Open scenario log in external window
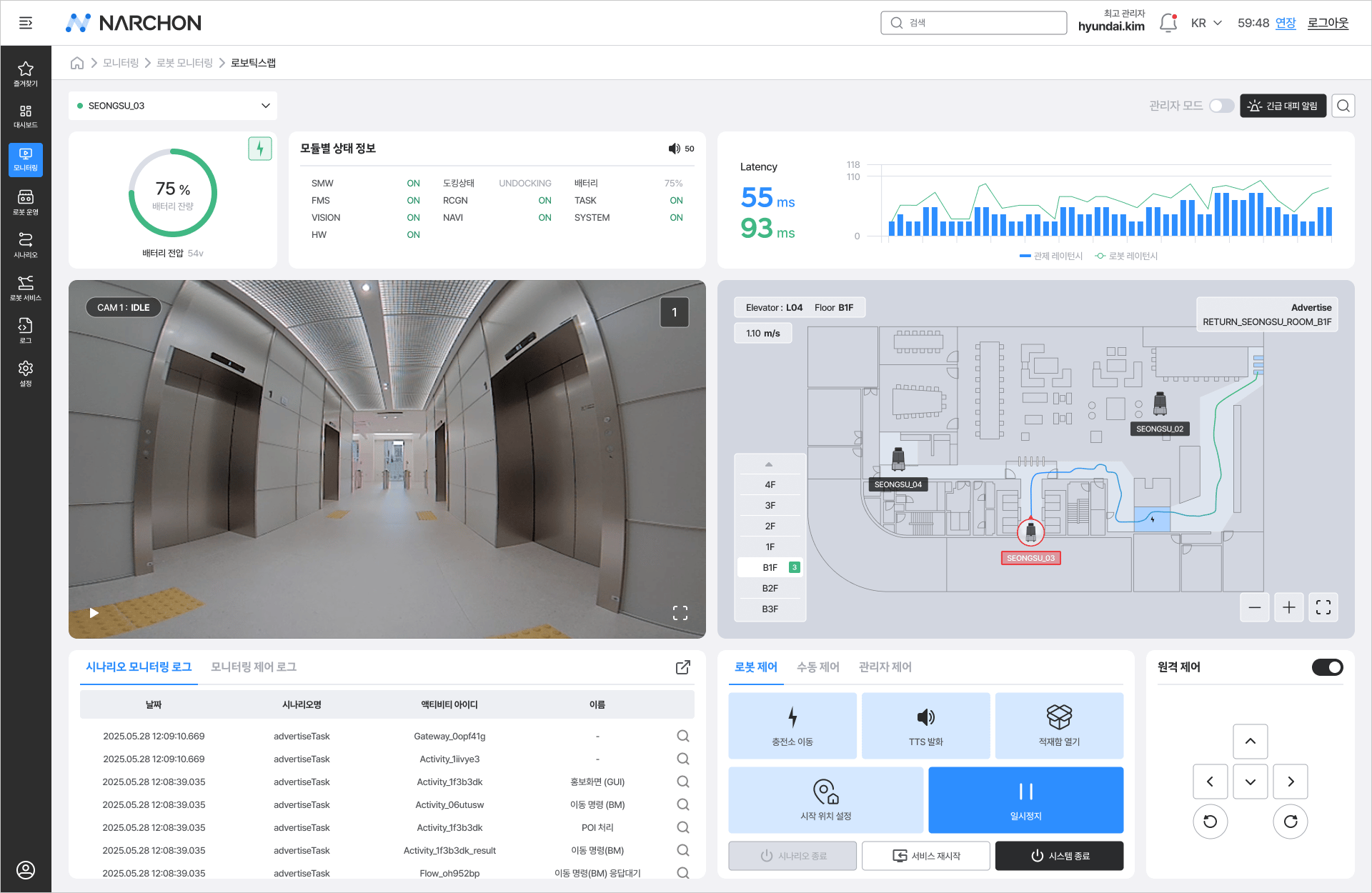 click(683, 667)
